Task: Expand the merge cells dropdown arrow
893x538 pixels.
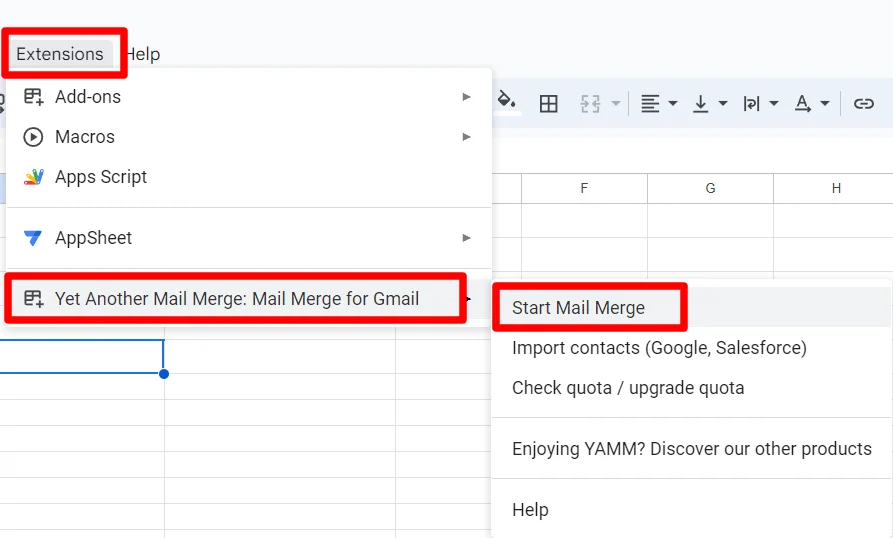Action: tap(616, 104)
